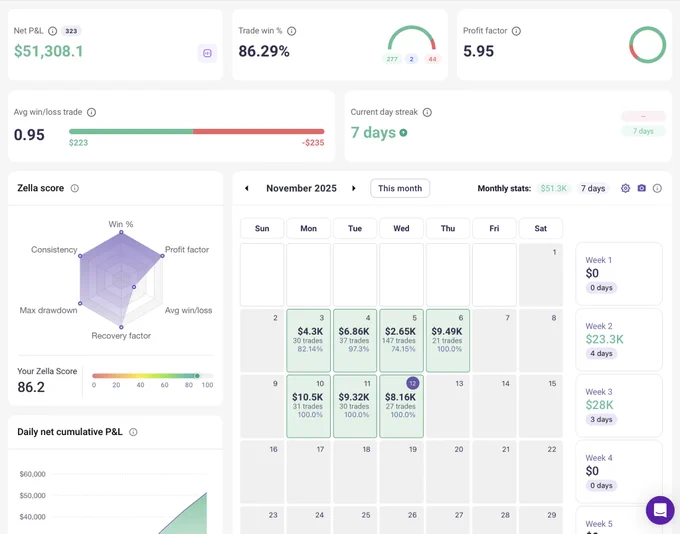Click the Profit factor ring chart

point(647,45)
